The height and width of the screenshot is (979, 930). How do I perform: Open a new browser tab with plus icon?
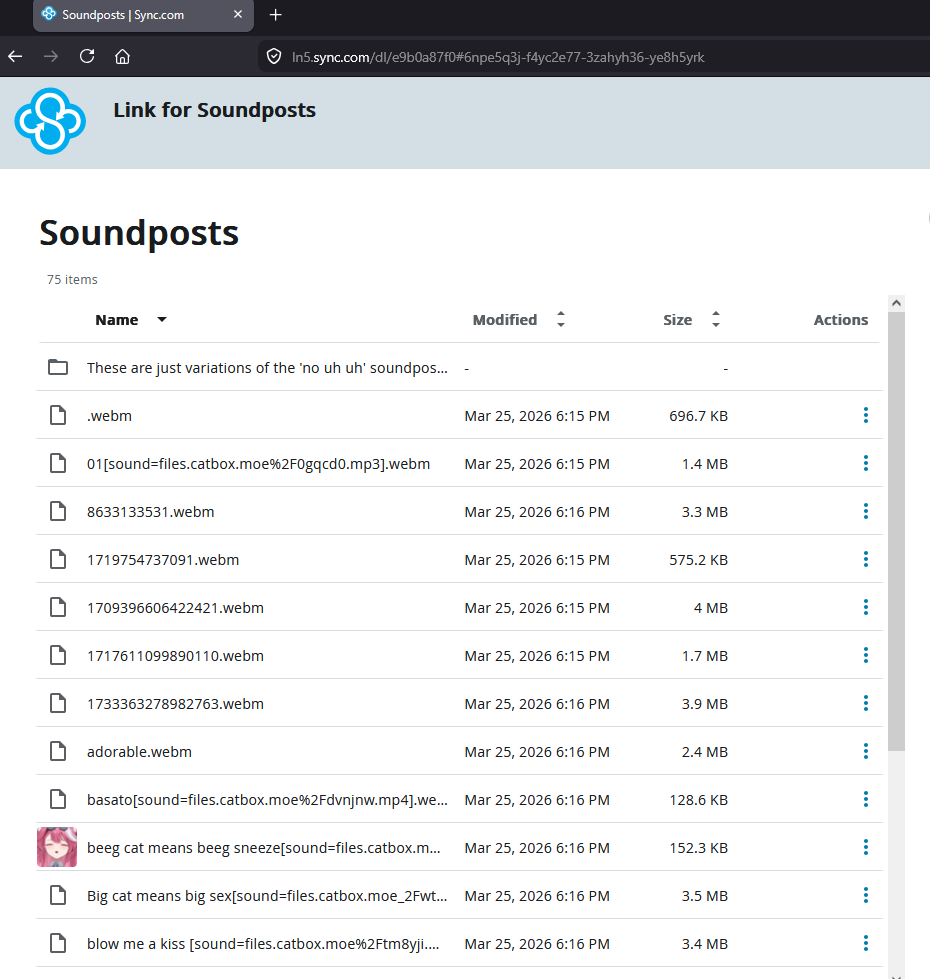[x=275, y=15]
